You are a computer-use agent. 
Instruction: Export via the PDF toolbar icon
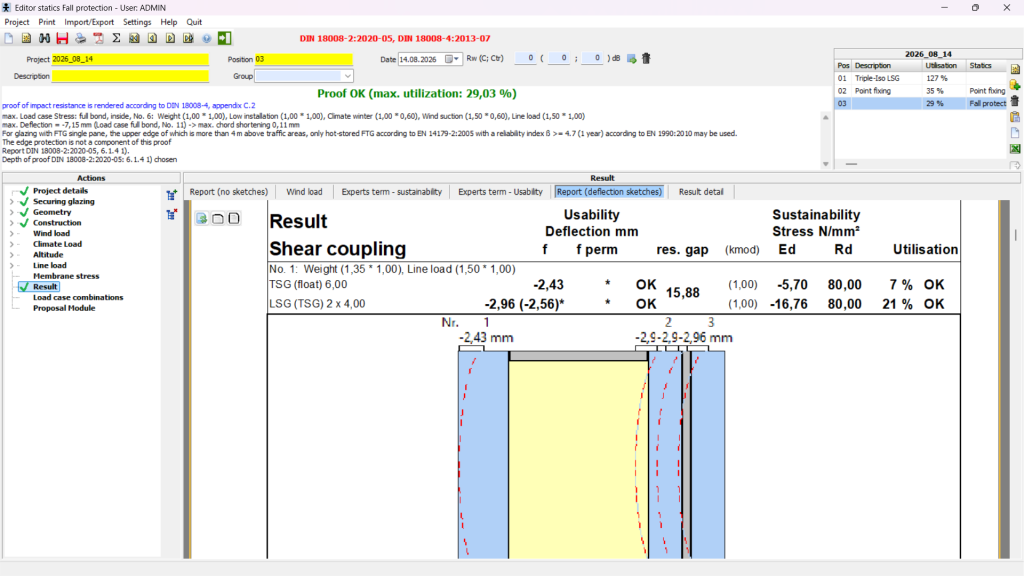point(98,39)
